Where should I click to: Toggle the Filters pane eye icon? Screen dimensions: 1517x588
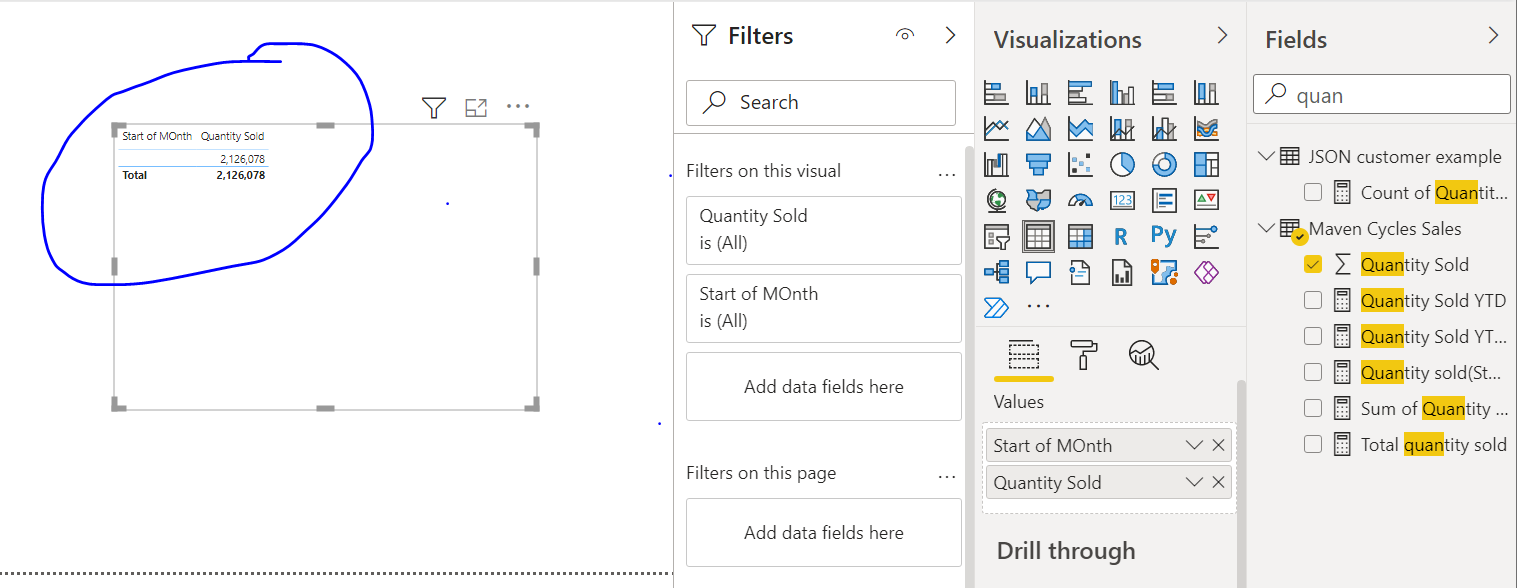tap(905, 36)
